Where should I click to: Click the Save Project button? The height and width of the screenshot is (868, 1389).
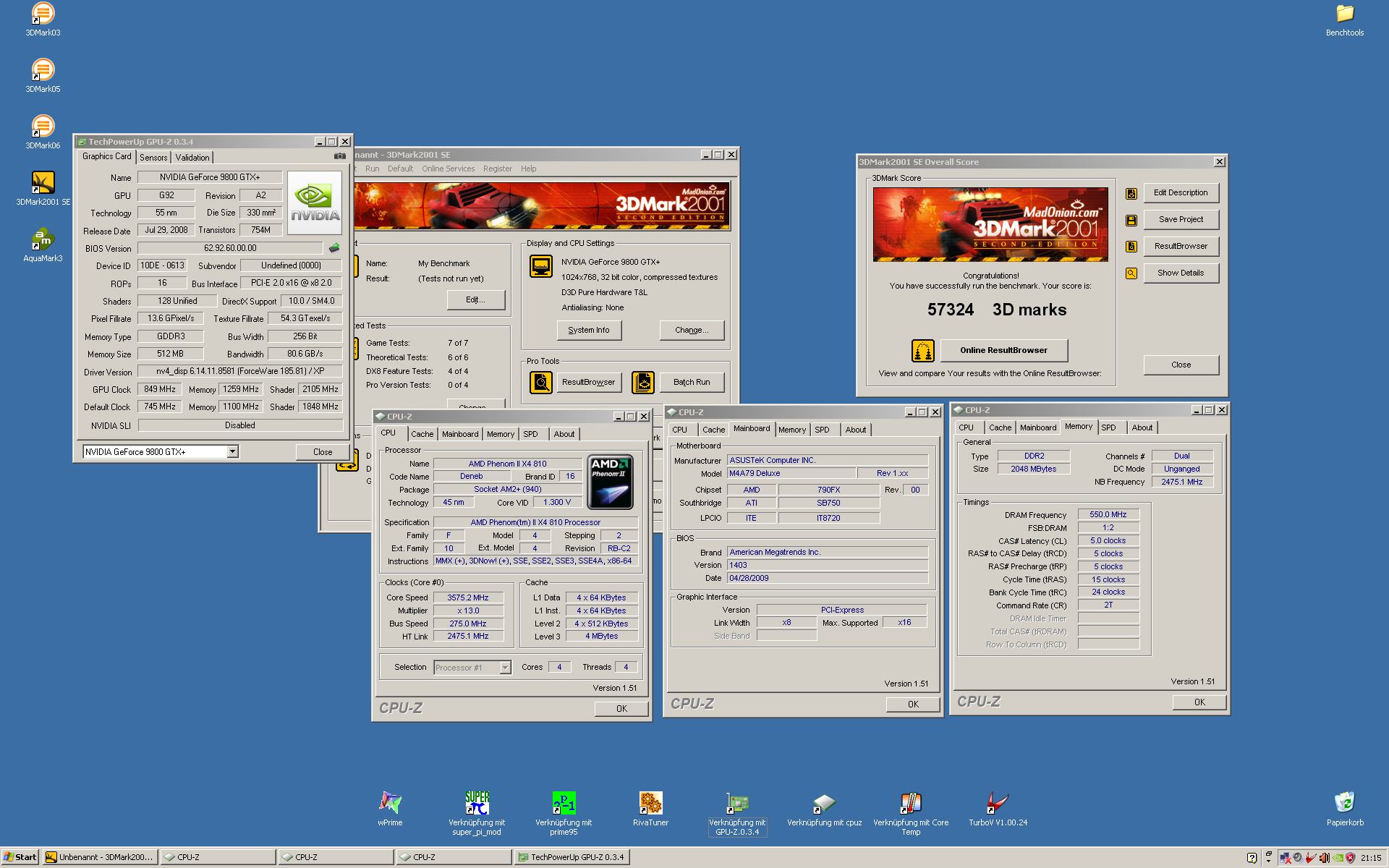point(1181,219)
